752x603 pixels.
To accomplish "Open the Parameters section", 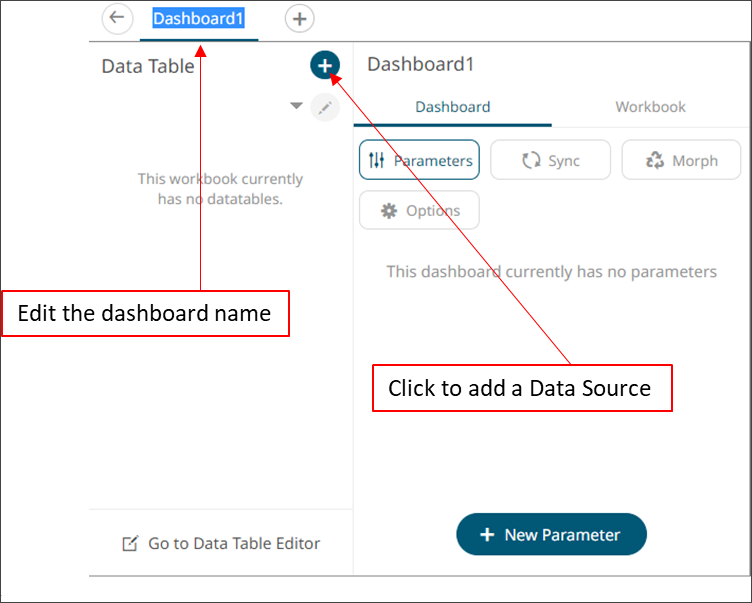I will tap(419, 160).
